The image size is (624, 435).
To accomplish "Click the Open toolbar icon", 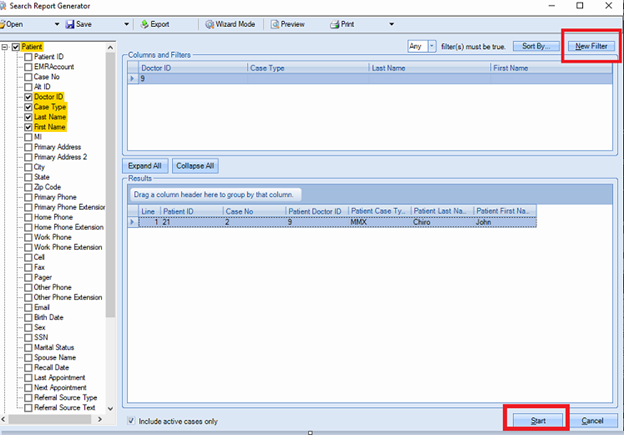I will [x=5, y=23].
